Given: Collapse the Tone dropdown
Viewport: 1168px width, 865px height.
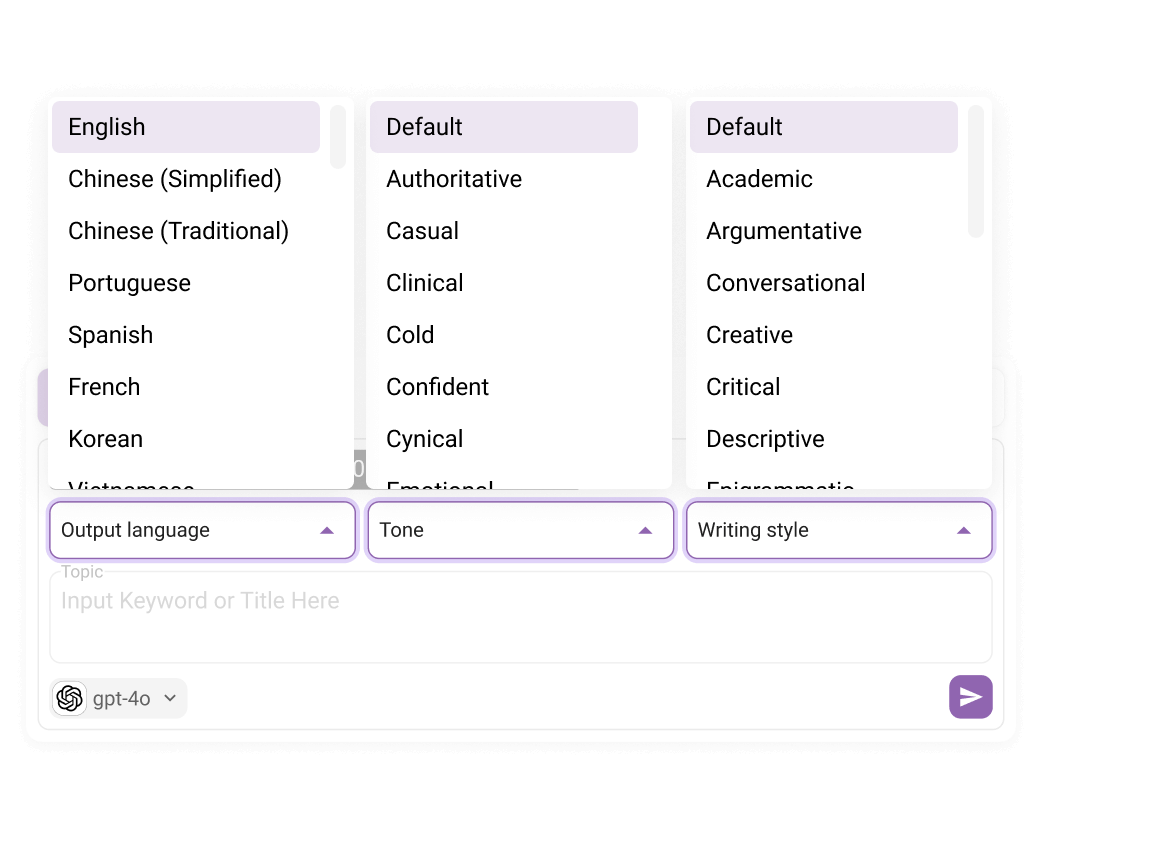Looking at the screenshot, I should pyautogui.click(x=645, y=530).
